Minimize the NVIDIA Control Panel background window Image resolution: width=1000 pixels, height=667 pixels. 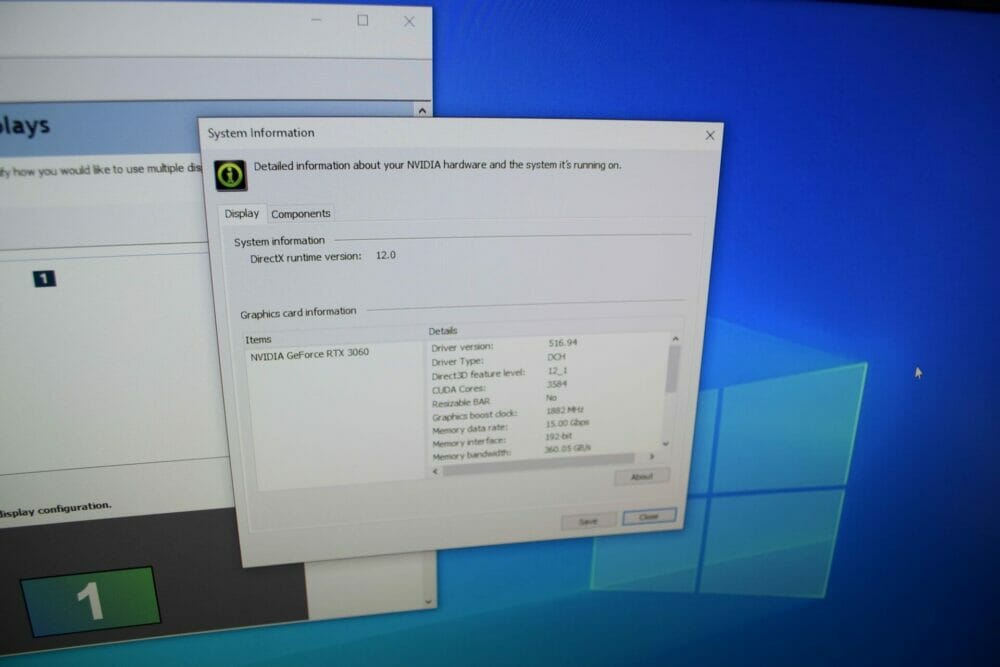[316, 20]
